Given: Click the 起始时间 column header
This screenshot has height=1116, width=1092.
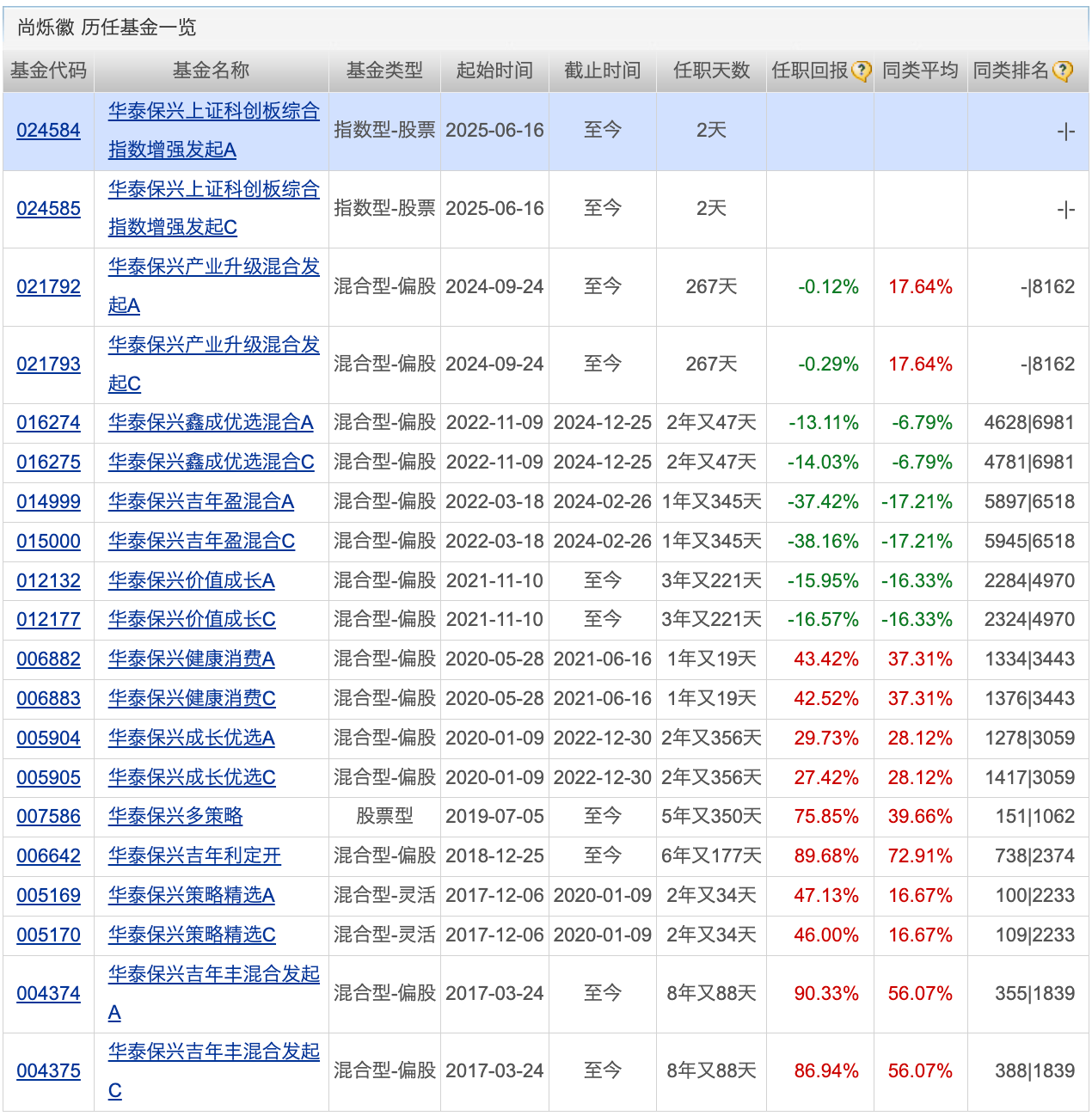Looking at the screenshot, I should pos(494,71).
